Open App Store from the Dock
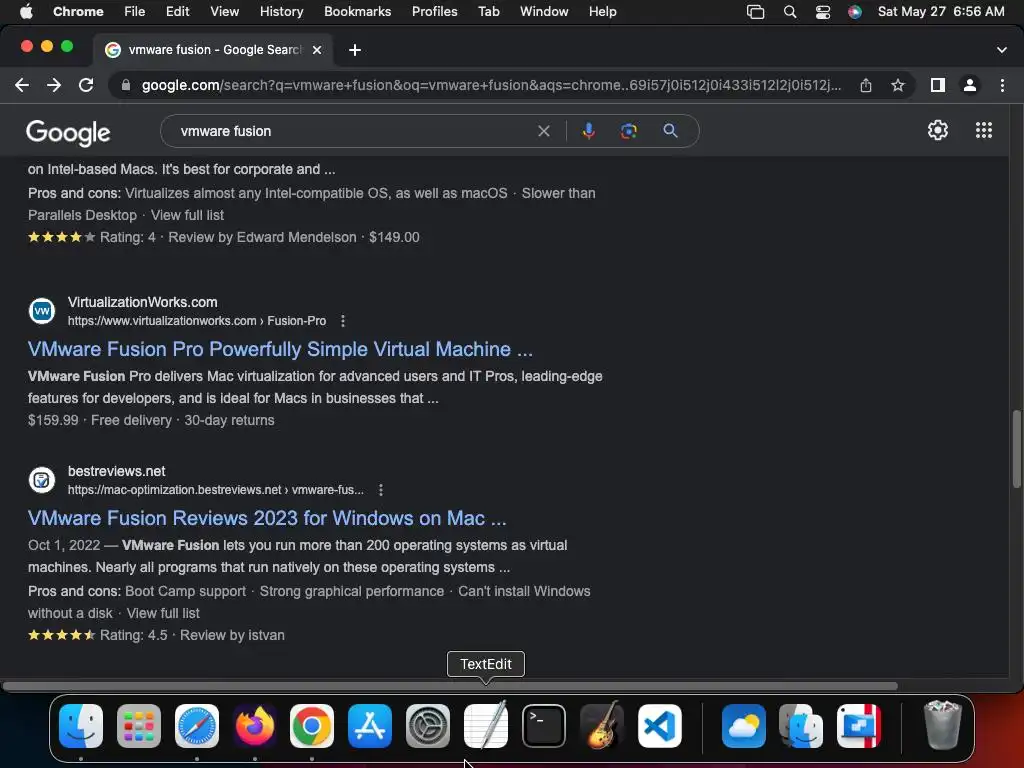 pos(370,726)
